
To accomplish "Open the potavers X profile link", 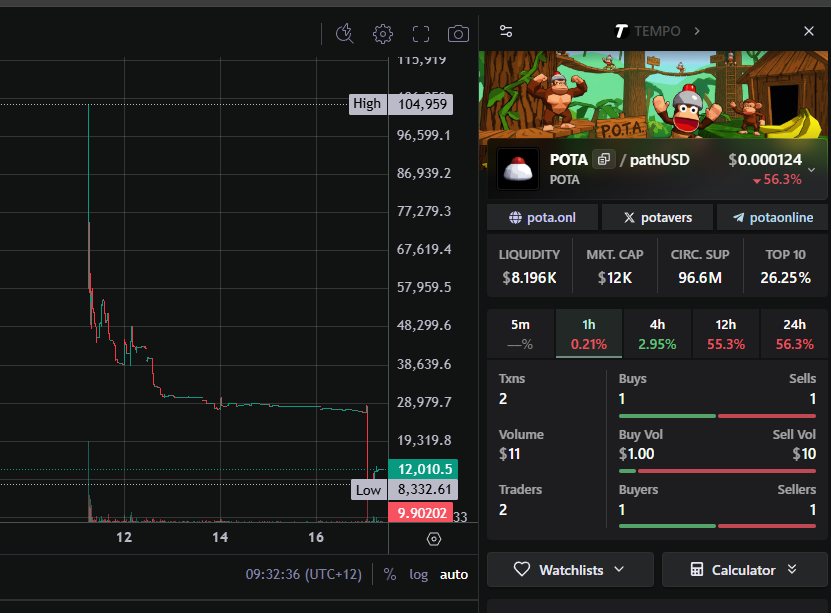I will coord(658,218).
